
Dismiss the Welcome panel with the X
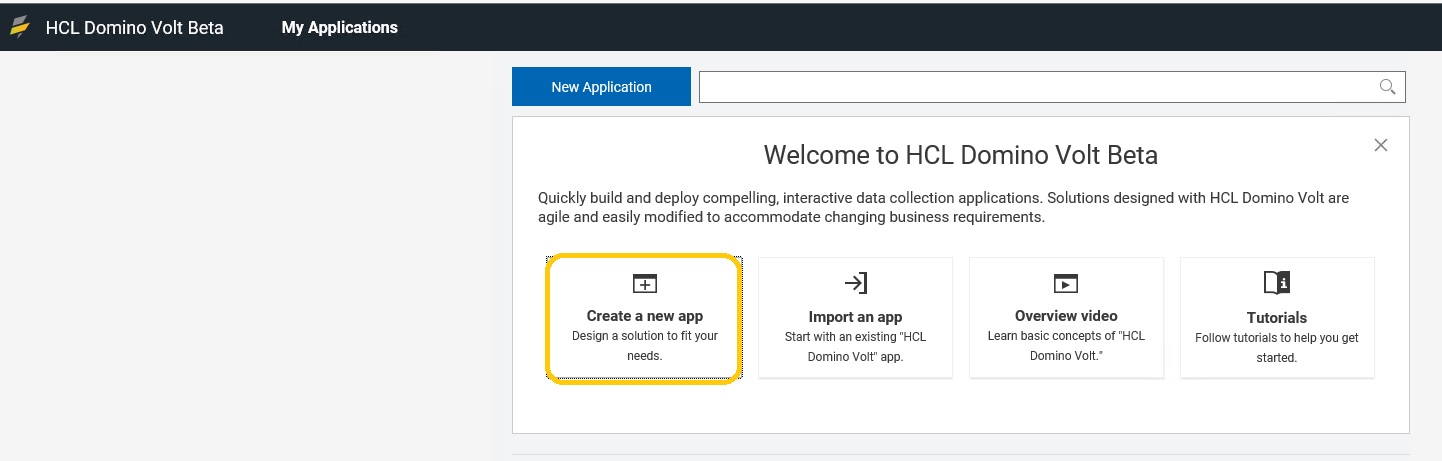tap(1381, 145)
